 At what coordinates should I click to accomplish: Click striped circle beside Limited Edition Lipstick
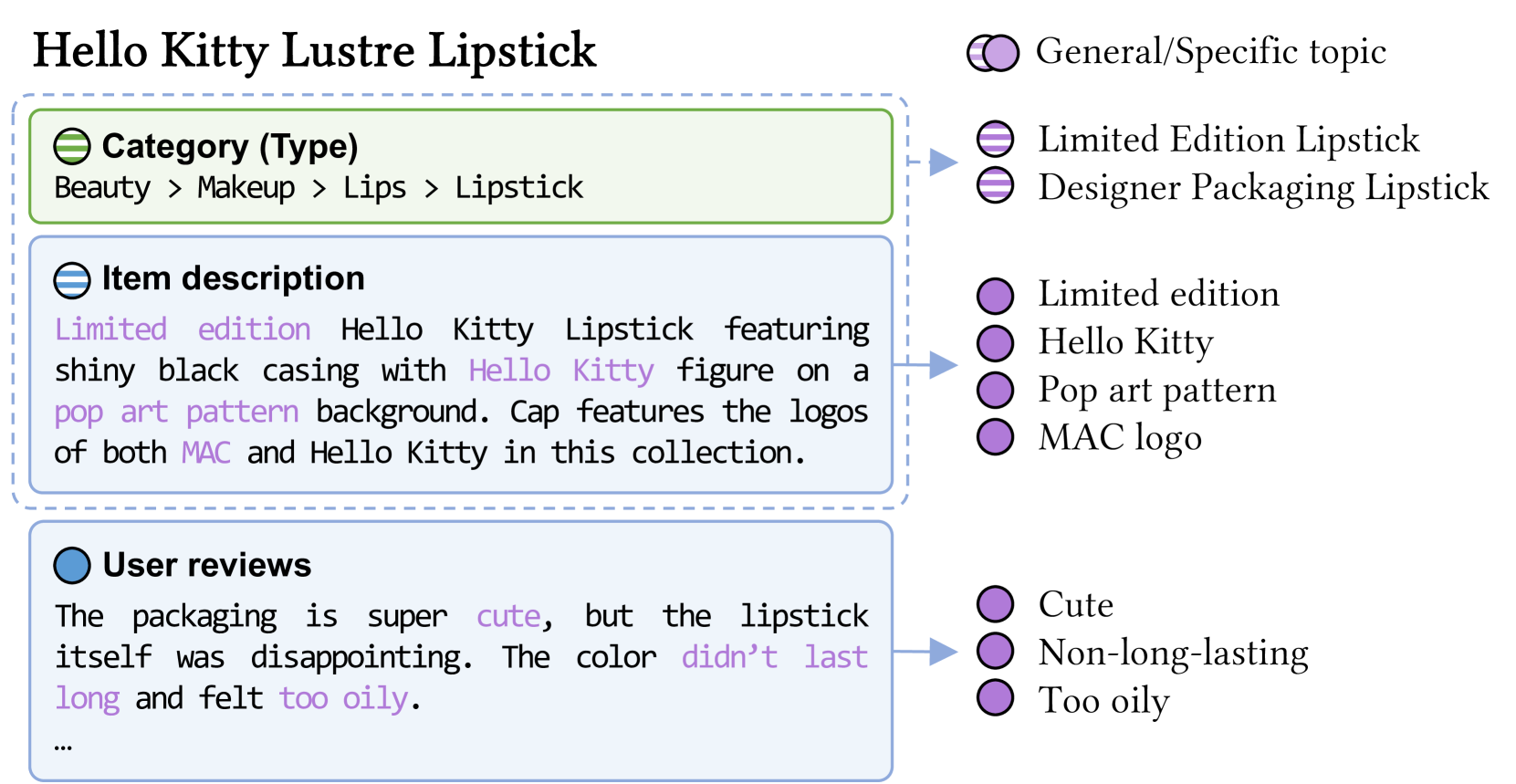coord(995,139)
